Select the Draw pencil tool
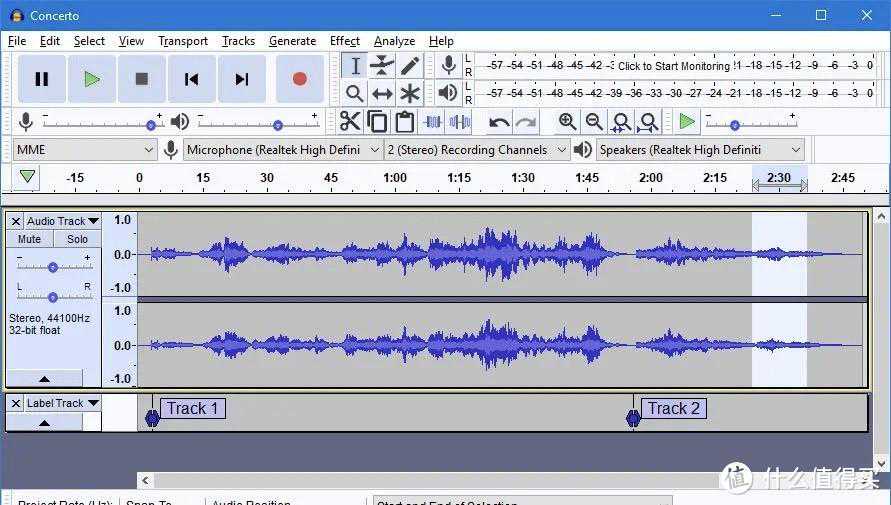The height and width of the screenshot is (505, 891). [x=410, y=66]
